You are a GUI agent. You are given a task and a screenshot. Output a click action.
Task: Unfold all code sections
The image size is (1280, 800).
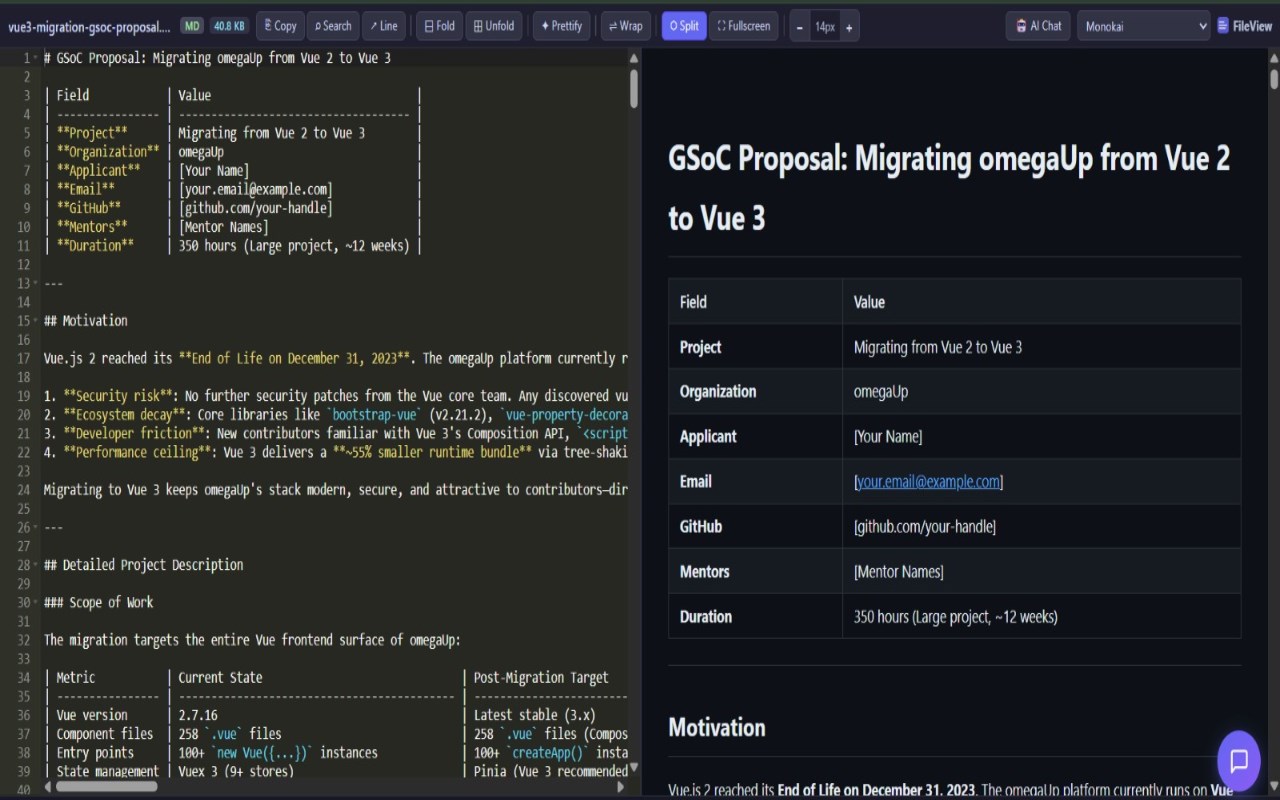pyautogui.click(x=493, y=26)
